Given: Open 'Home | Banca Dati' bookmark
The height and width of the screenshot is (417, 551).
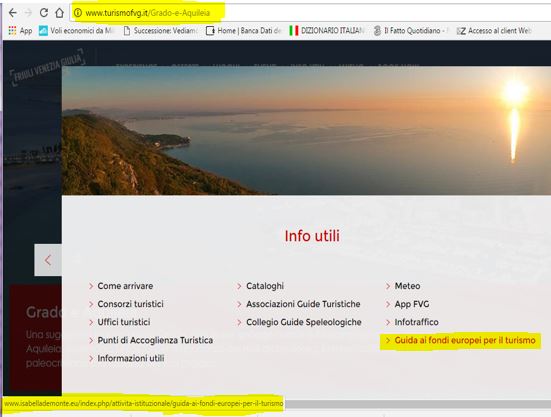Looking at the screenshot, I should tap(244, 31).
